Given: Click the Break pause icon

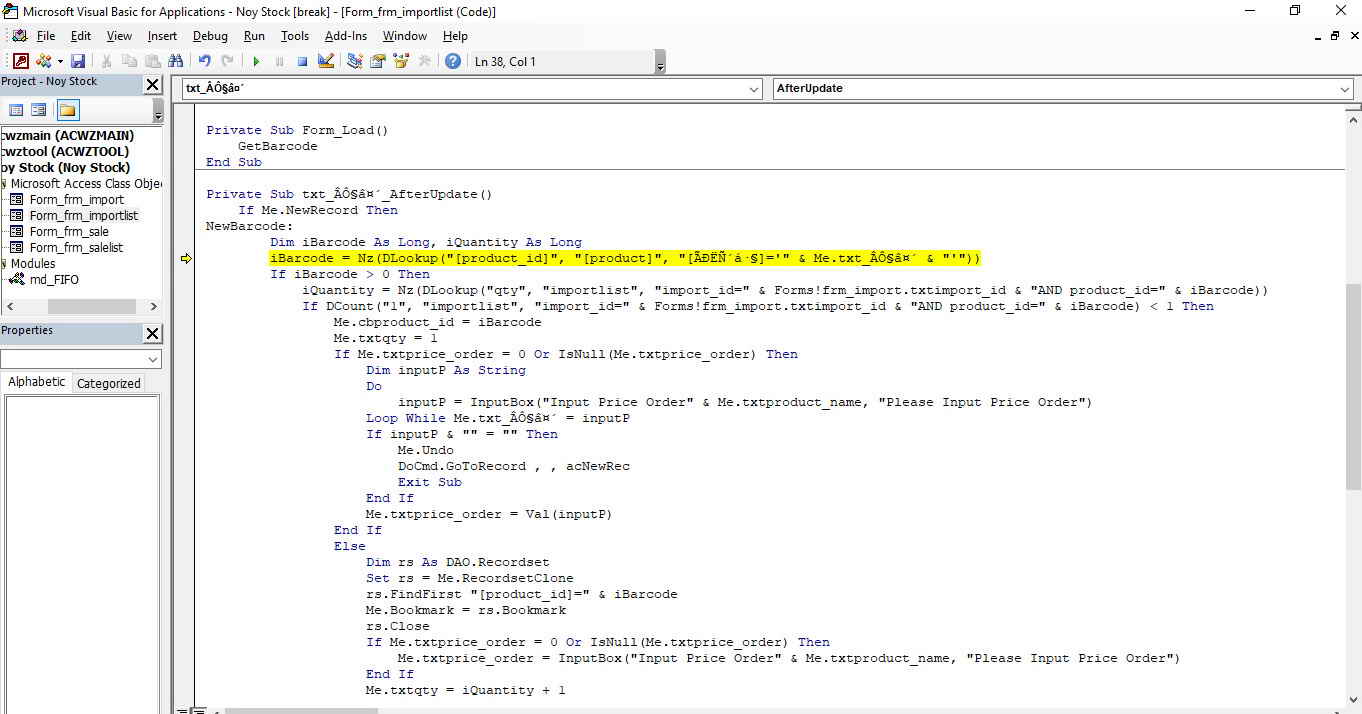Looking at the screenshot, I should [279, 61].
